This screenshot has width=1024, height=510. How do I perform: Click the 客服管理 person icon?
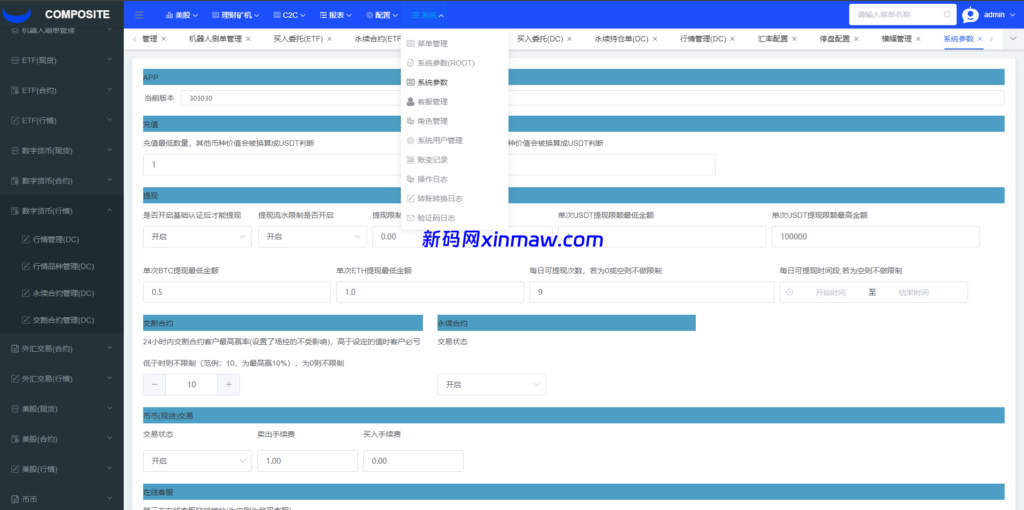(410, 102)
